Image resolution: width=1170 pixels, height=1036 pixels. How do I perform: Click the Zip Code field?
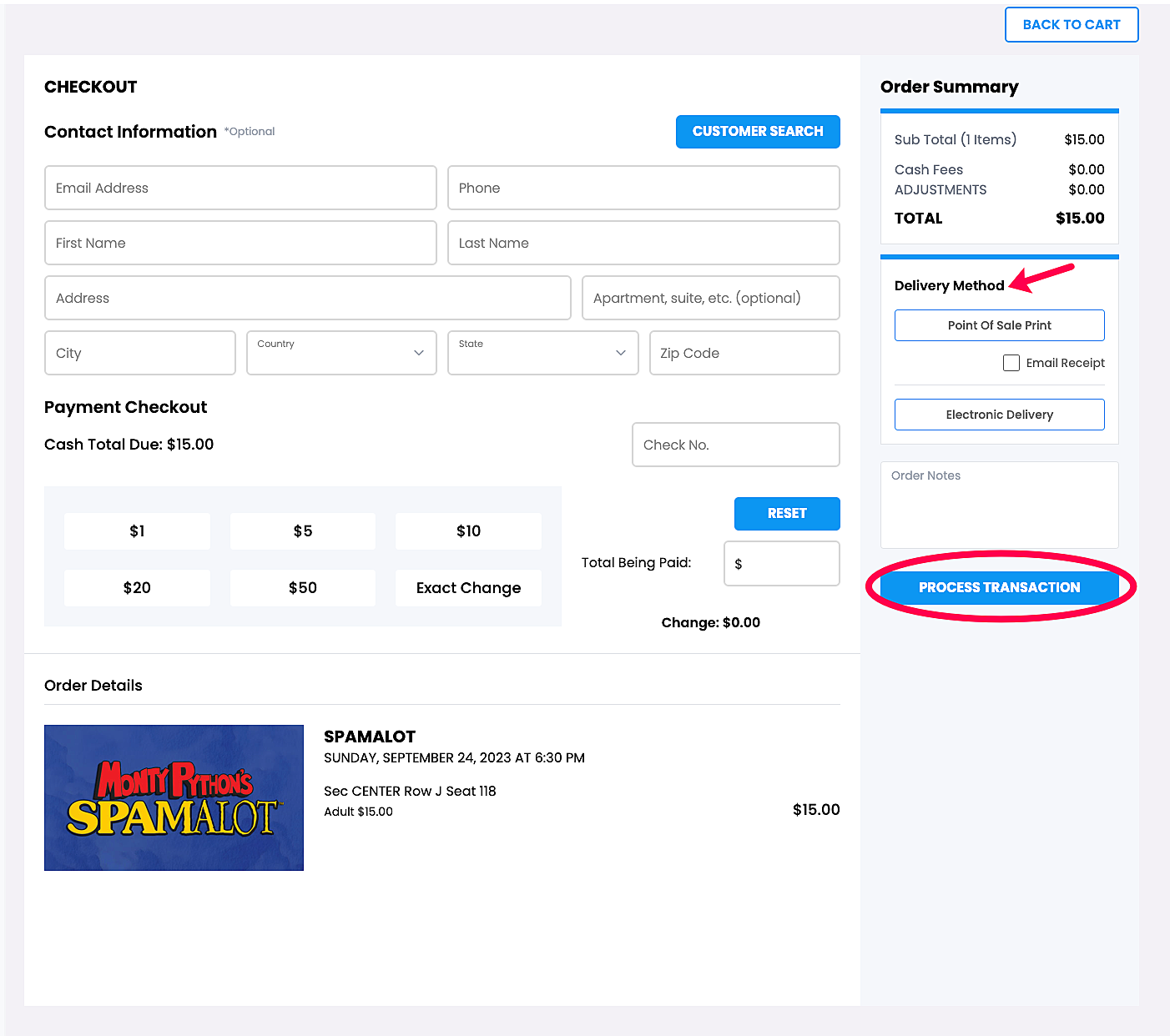744,353
